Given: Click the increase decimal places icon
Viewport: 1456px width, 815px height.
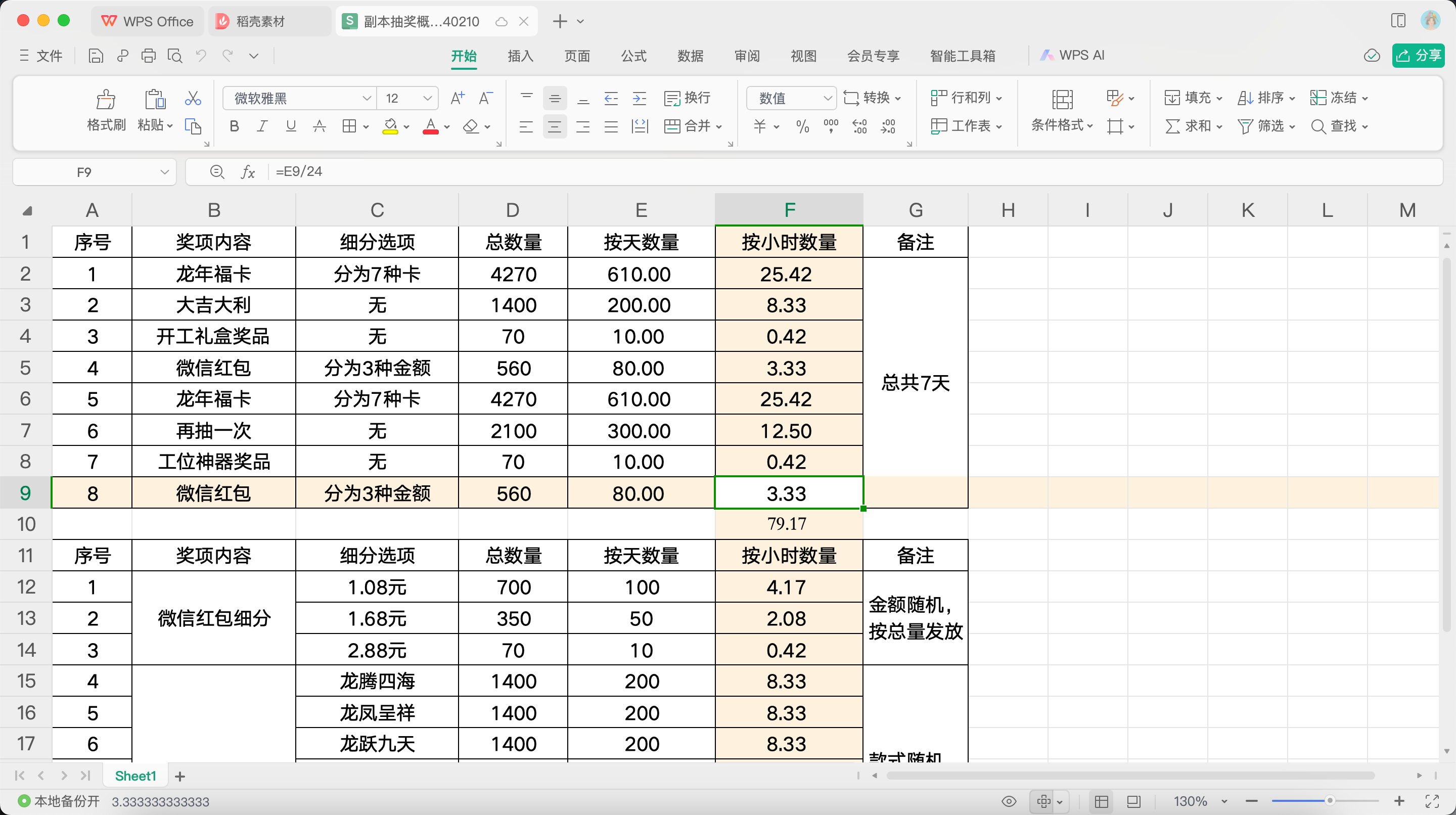Looking at the screenshot, I should tap(859, 126).
